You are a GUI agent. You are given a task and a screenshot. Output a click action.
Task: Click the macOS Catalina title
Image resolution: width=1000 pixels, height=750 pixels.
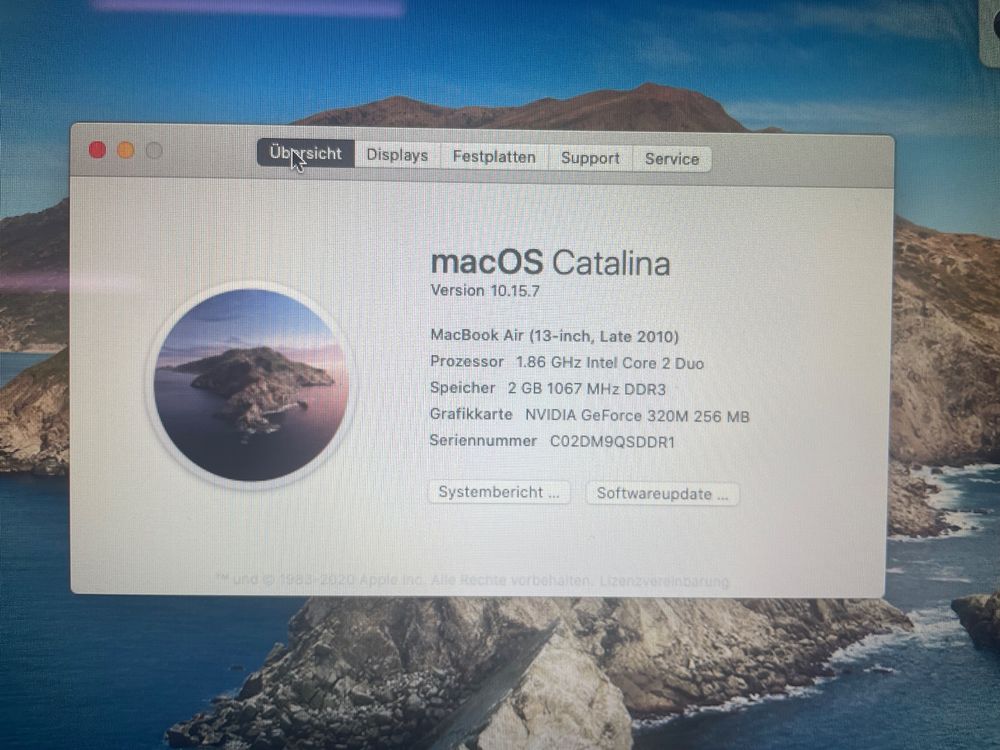pyautogui.click(x=552, y=263)
